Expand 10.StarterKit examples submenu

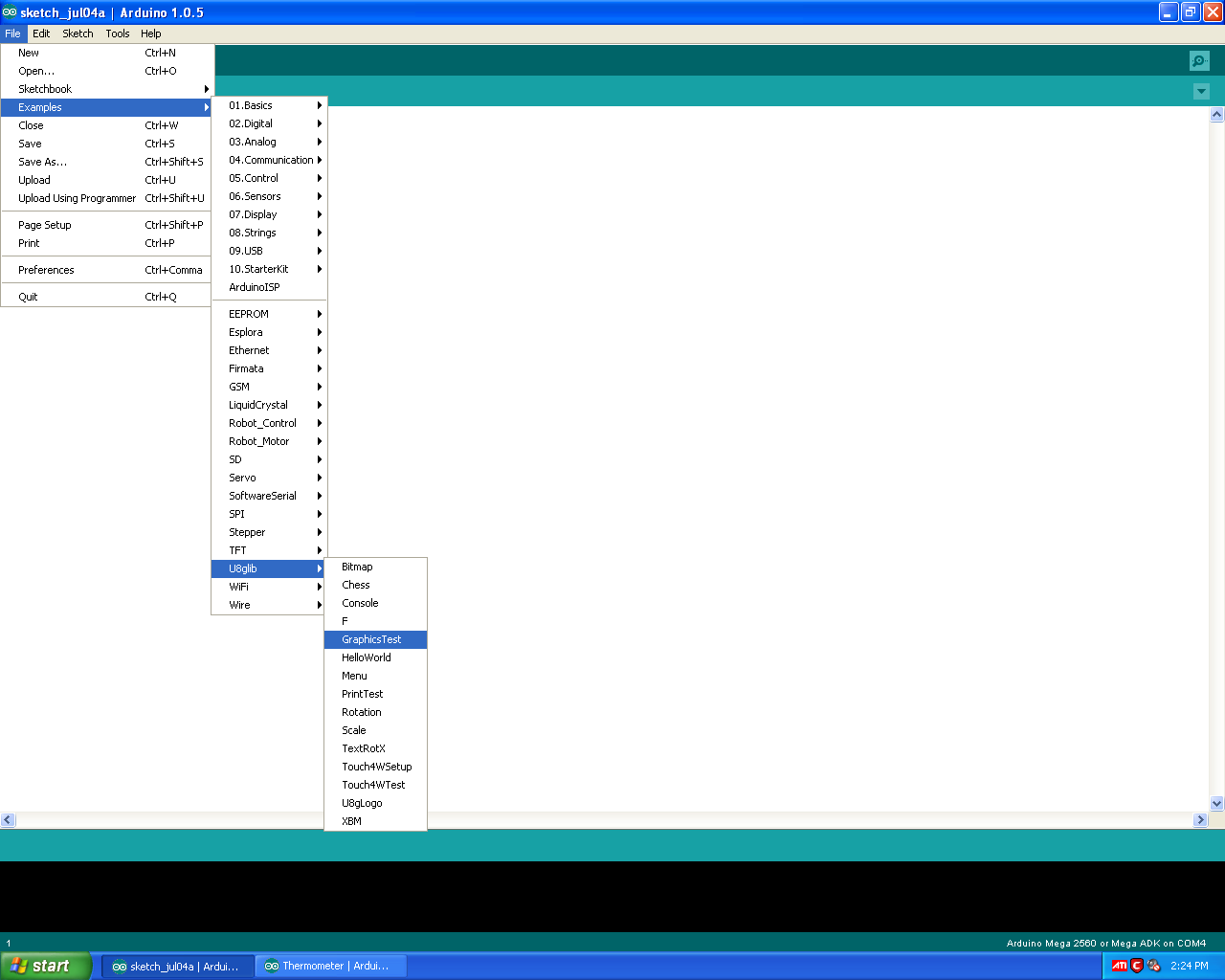(x=269, y=269)
